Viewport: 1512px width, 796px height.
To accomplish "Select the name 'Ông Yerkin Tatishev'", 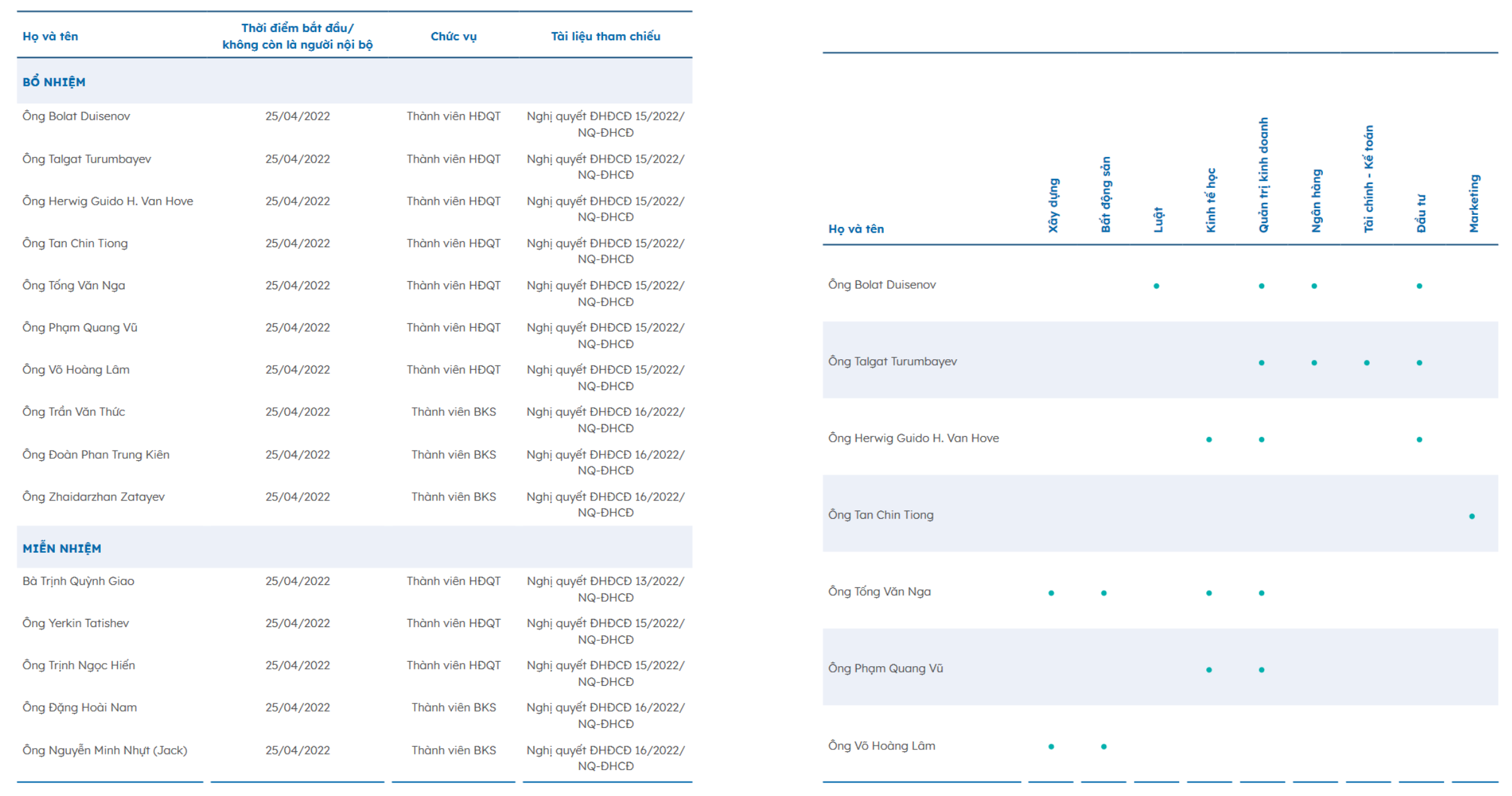I will [76, 623].
